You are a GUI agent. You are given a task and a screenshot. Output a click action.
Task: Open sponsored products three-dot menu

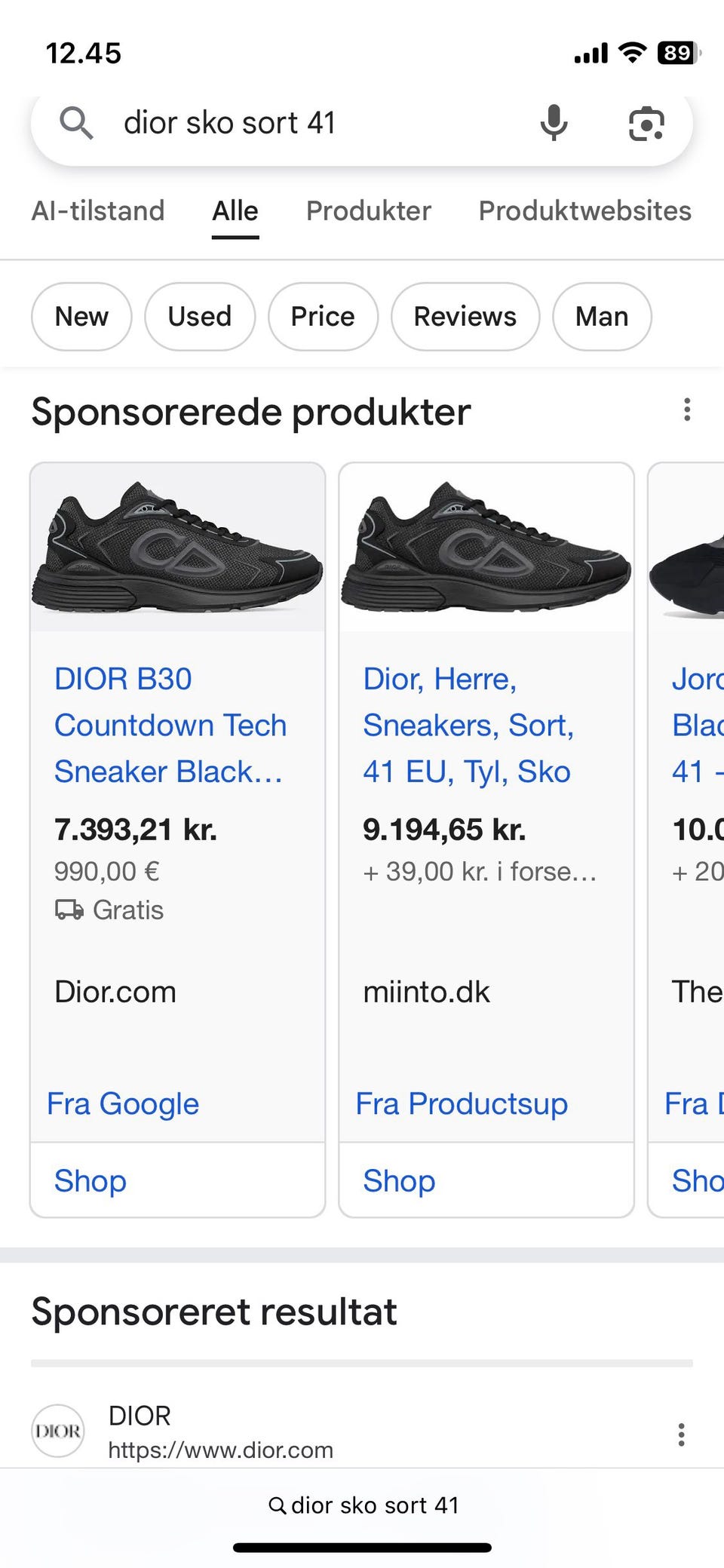point(686,410)
